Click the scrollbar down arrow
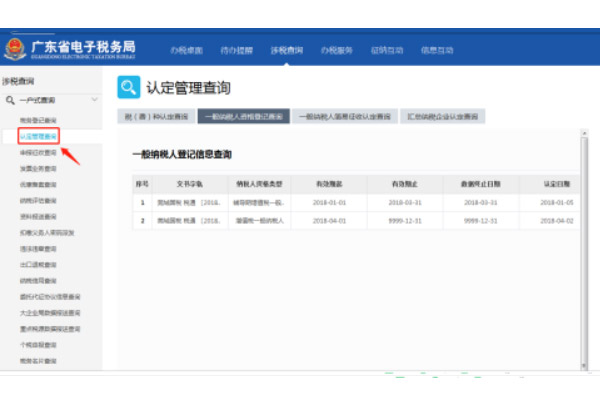 click(x=584, y=366)
